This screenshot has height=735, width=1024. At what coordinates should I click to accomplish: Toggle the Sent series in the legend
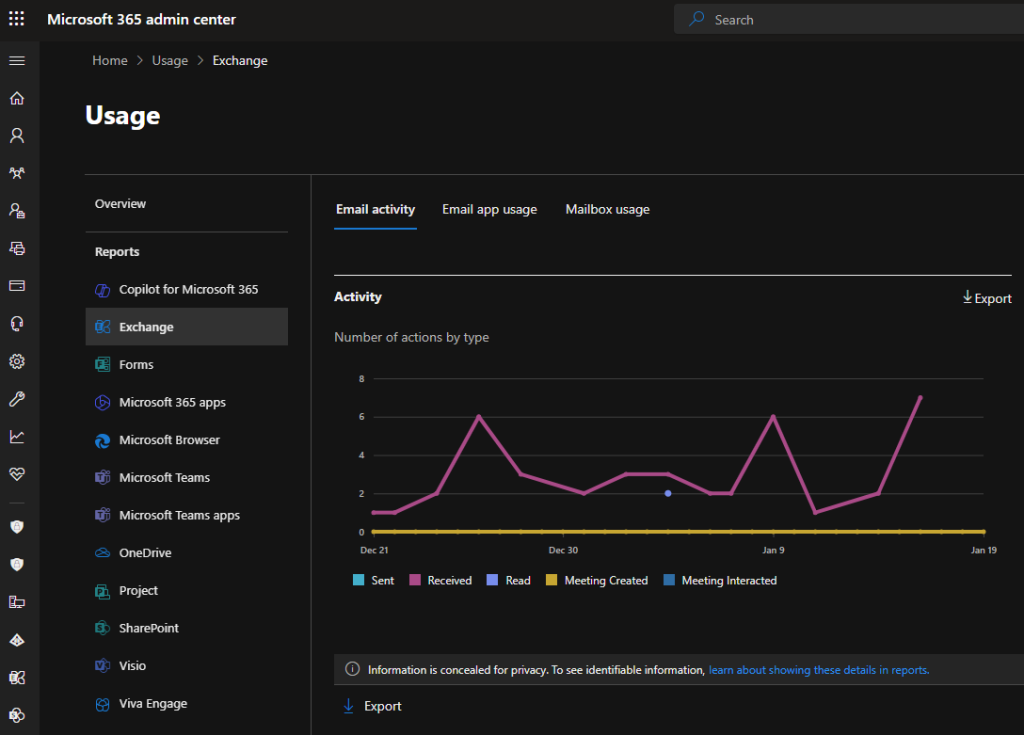coord(374,580)
